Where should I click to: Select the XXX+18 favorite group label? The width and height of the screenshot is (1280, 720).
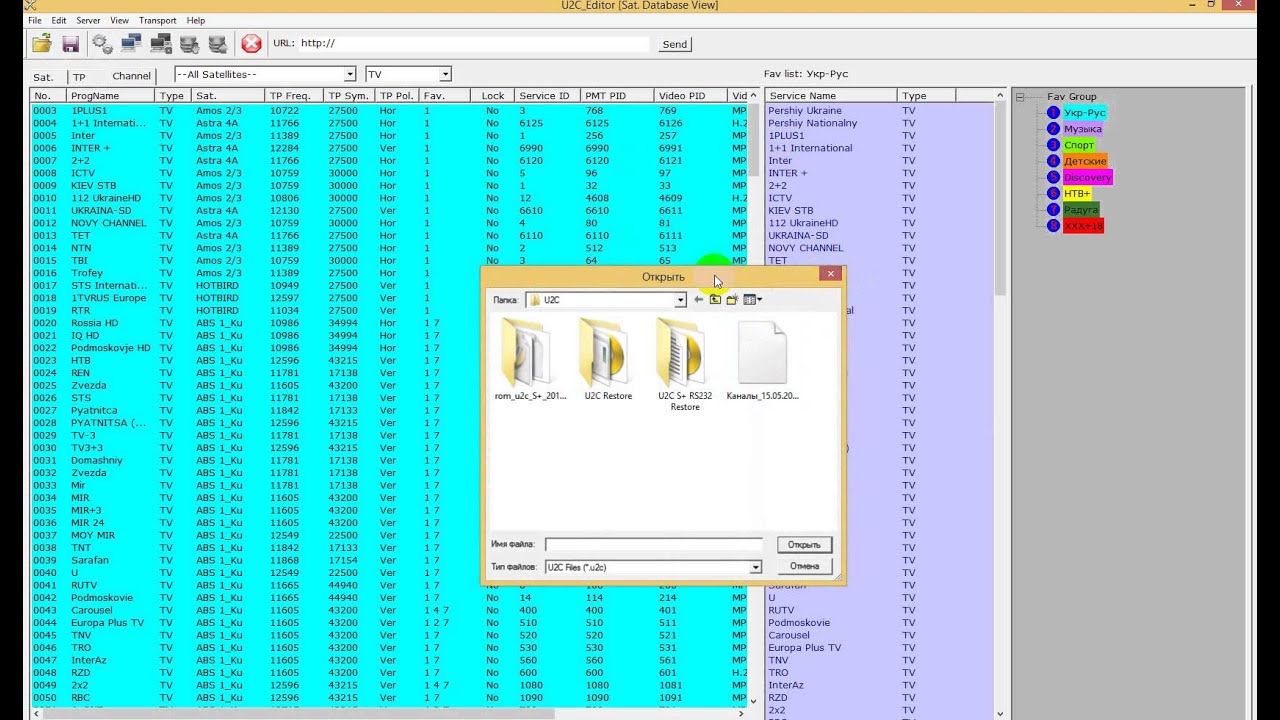(x=1083, y=226)
